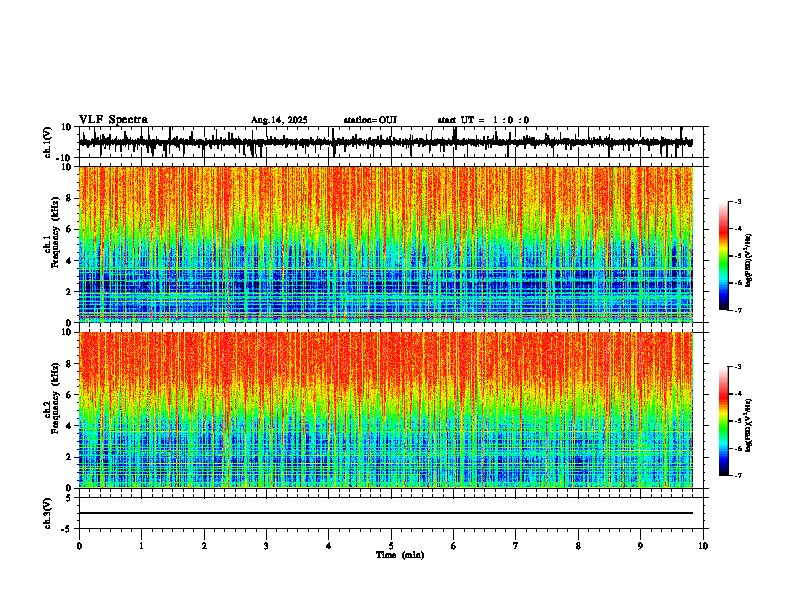Click the "-3" label of ch.1 color bar
792x612 pixels.
[x=737, y=201]
